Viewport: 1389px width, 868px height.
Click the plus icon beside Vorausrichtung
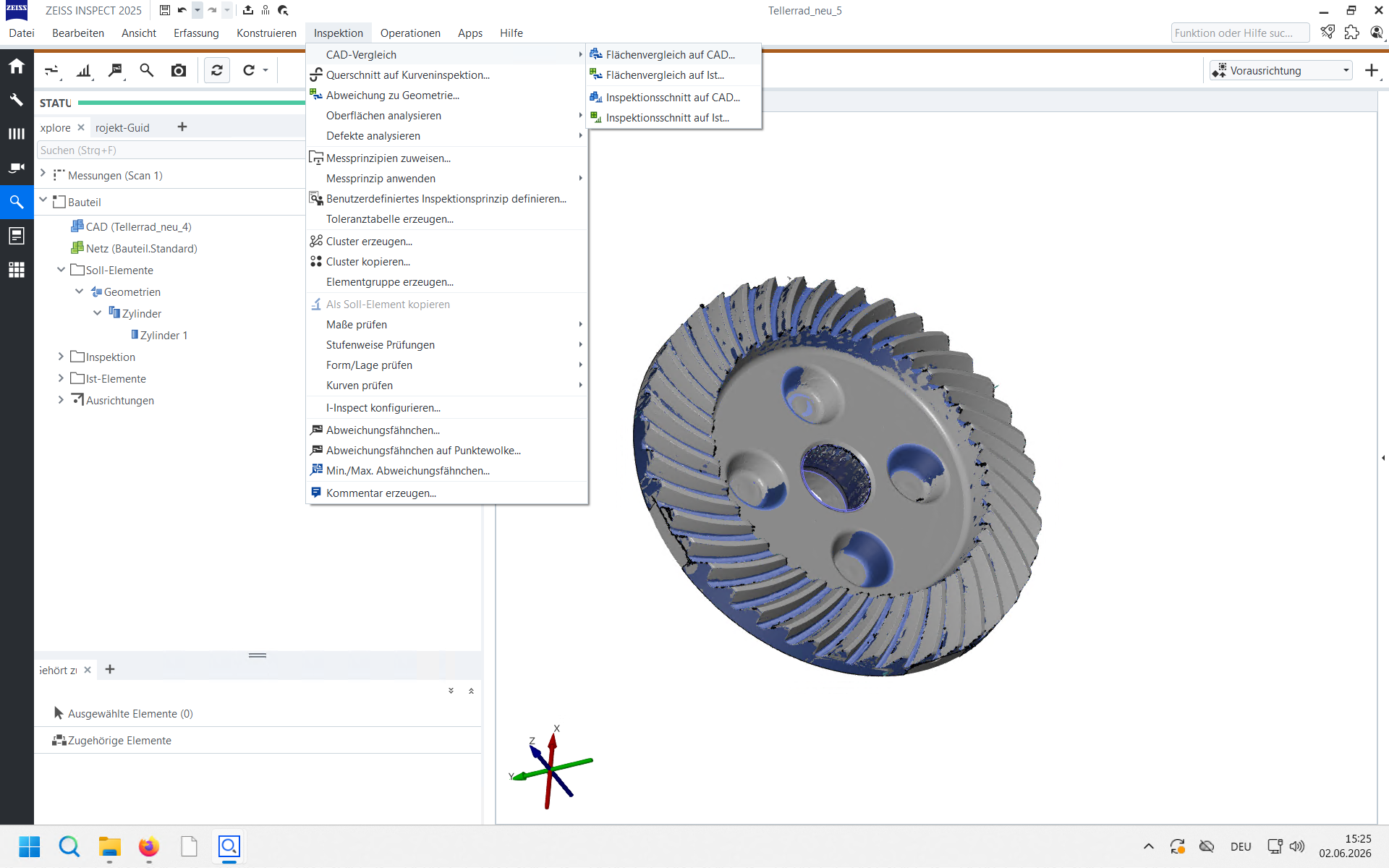point(1372,70)
